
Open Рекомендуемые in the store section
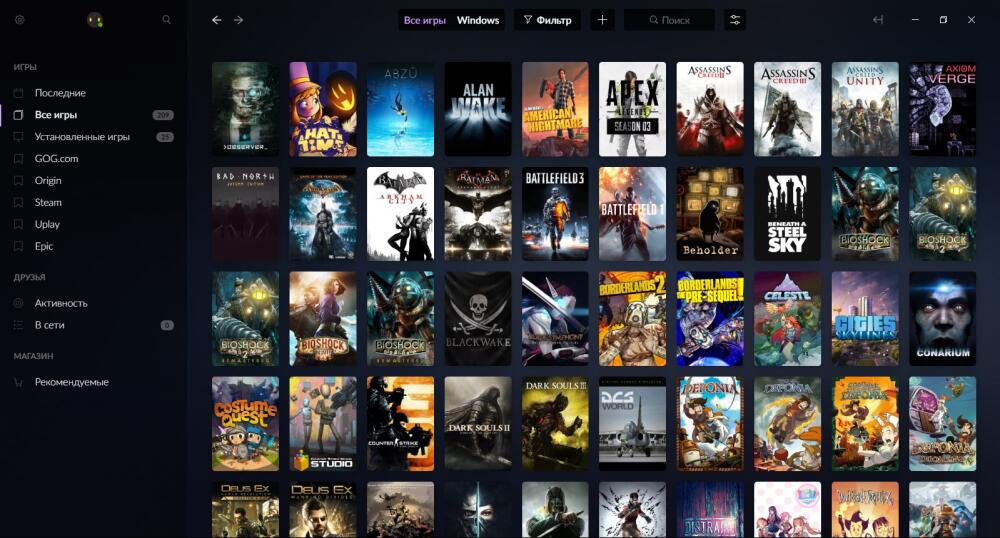pos(71,382)
